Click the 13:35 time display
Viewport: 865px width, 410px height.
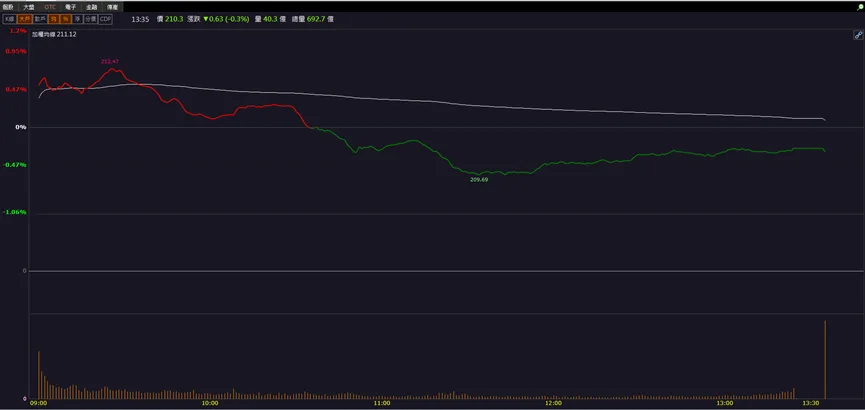point(140,19)
